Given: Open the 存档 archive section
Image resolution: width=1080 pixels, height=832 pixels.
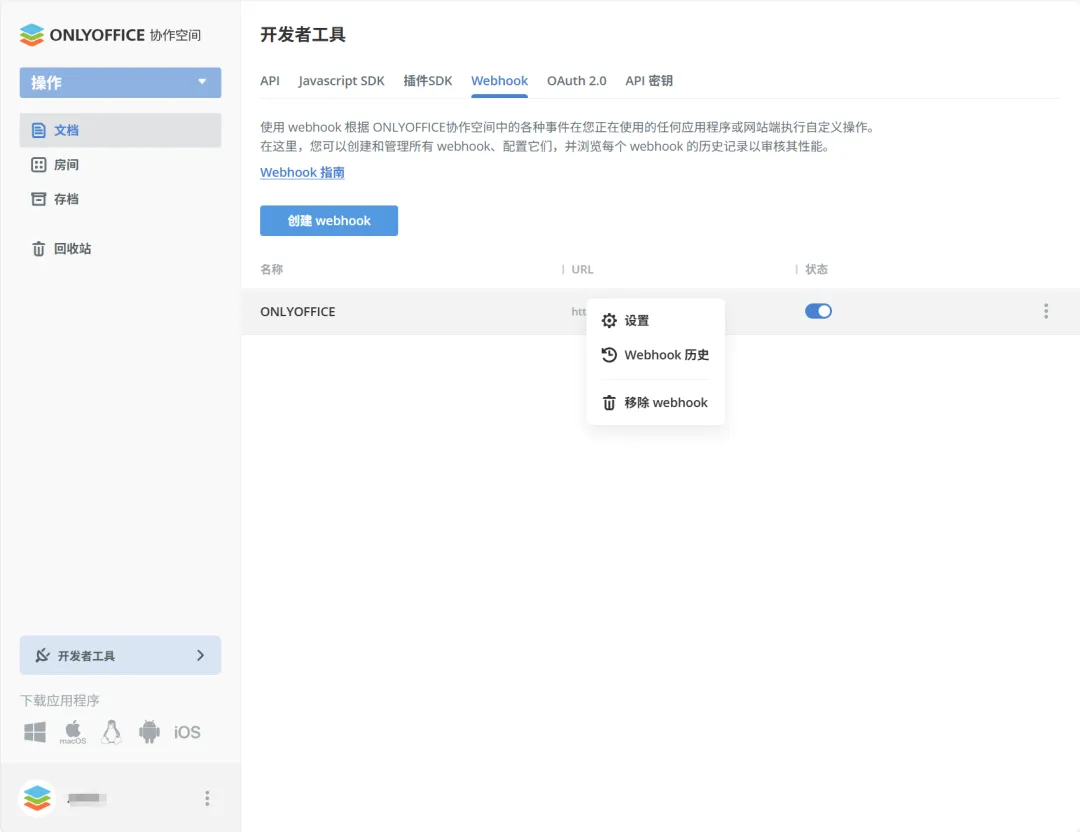Looking at the screenshot, I should [x=56, y=199].
